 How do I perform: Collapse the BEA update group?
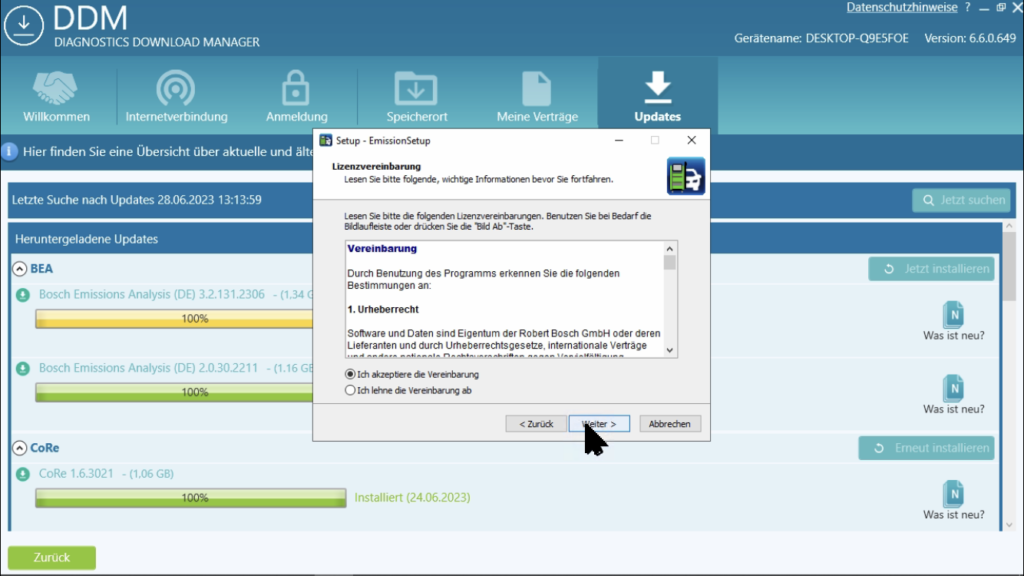pyautogui.click(x=20, y=268)
